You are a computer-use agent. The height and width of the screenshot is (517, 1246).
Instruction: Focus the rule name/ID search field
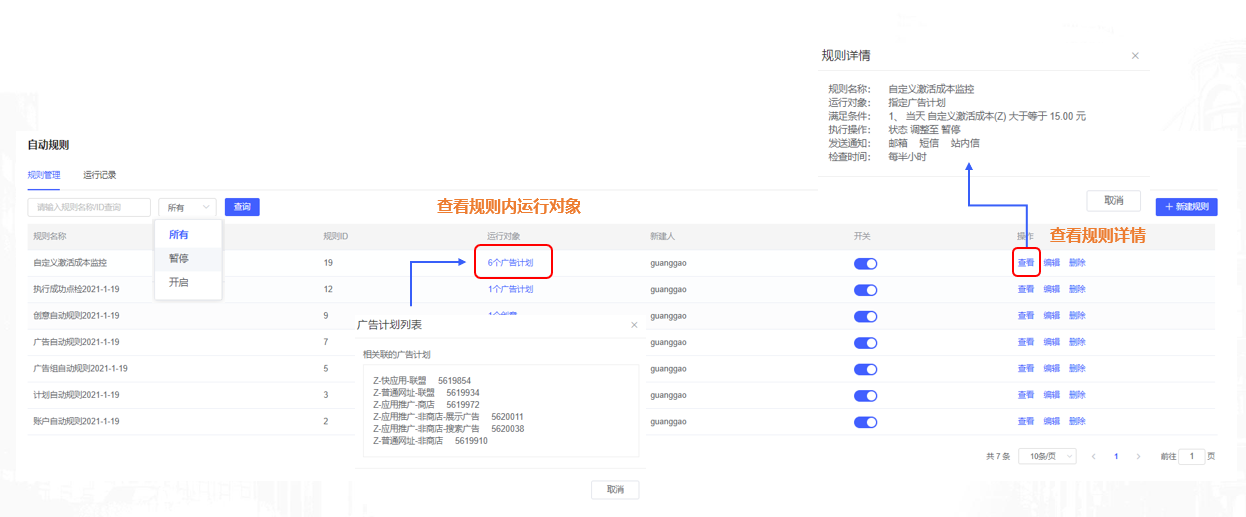88,207
